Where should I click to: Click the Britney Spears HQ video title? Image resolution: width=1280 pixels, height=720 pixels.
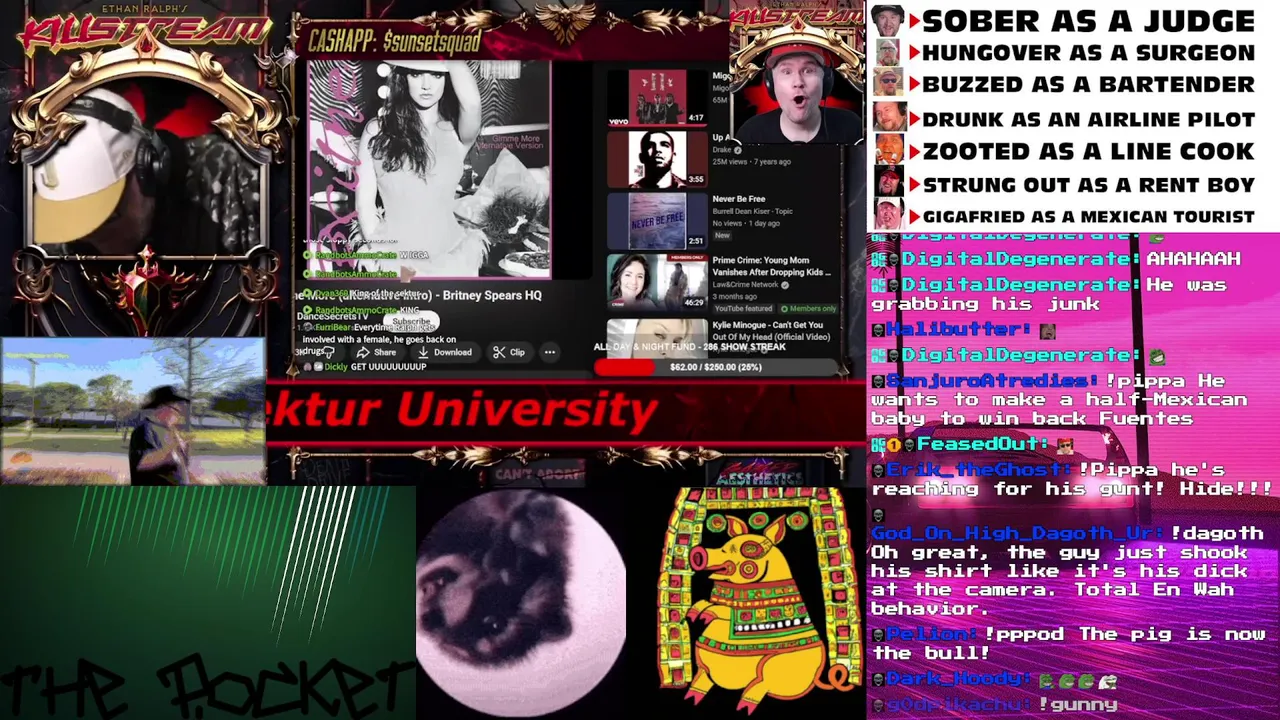pyautogui.click(x=418, y=295)
